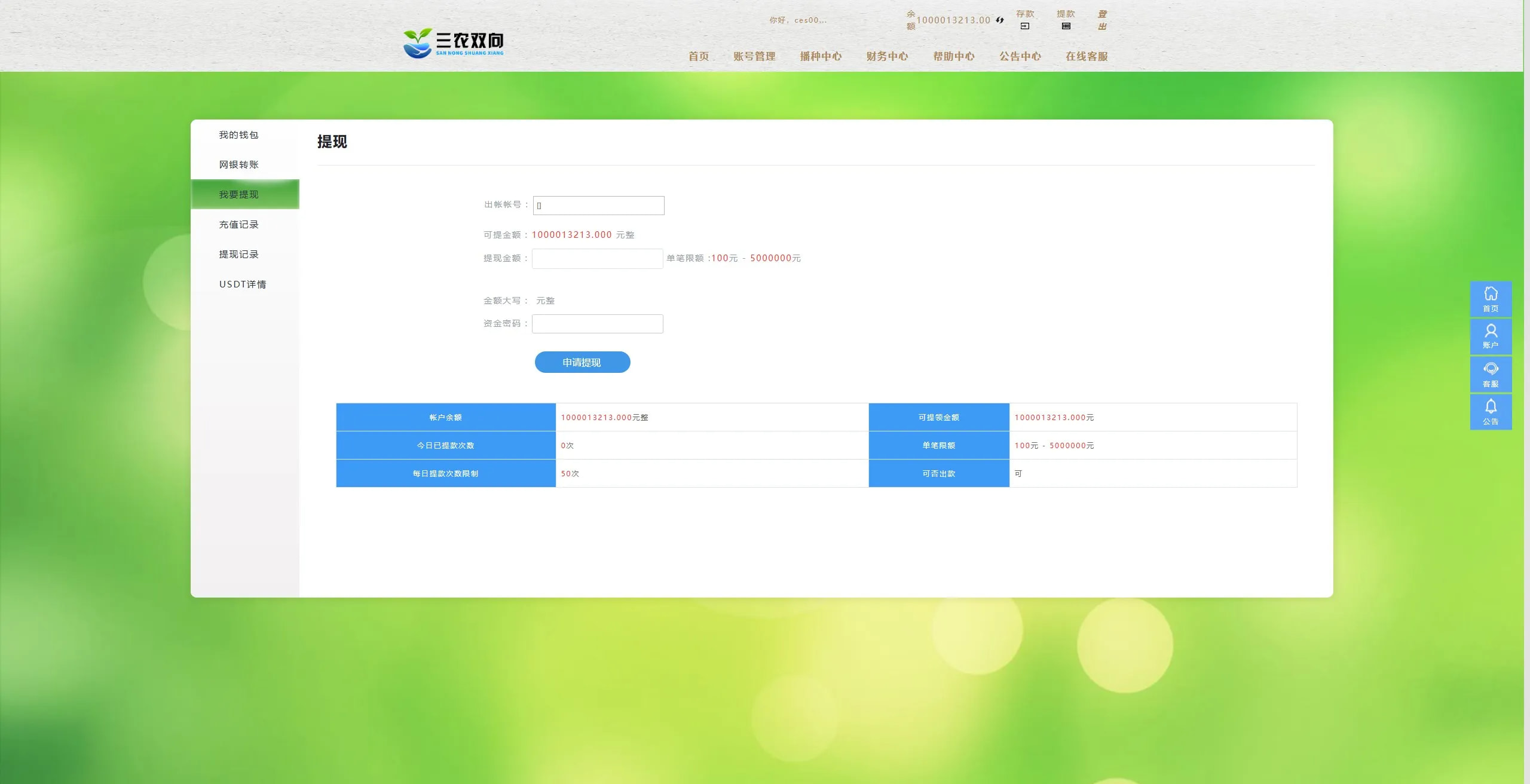Open the floating 客服 support shortcut
The height and width of the screenshot is (784, 1530).
click(1491, 374)
